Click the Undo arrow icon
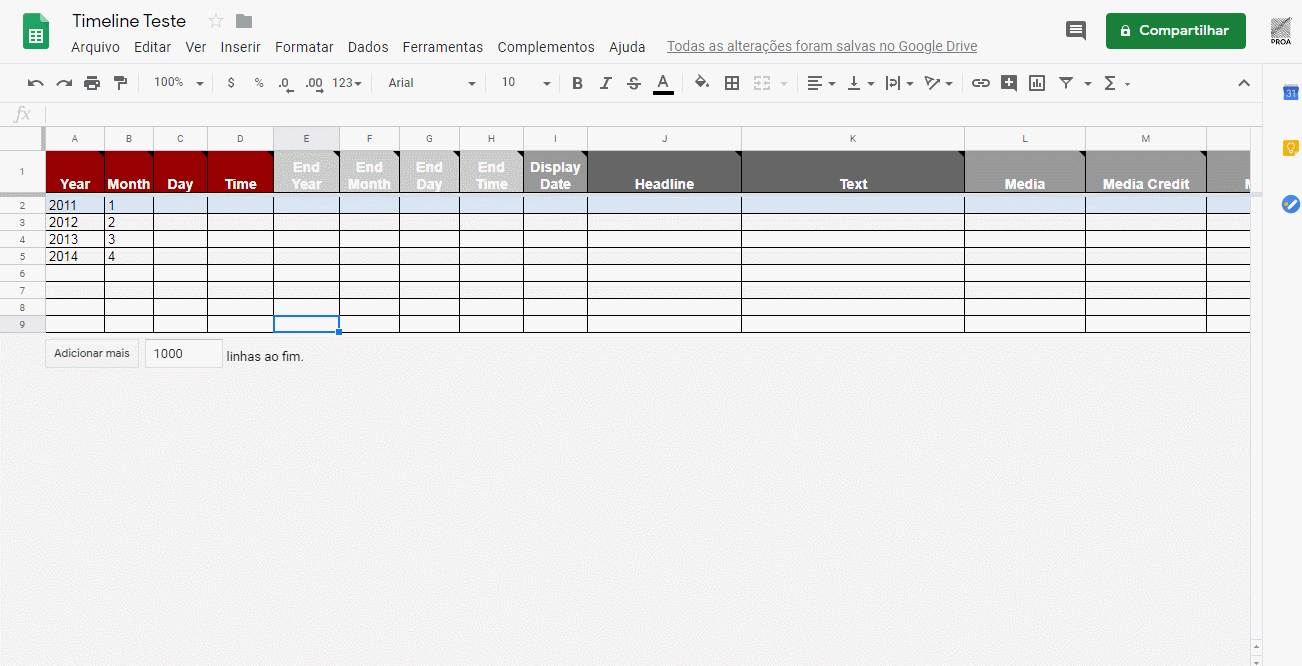This screenshot has height=666, width=1302. [36, 83]
